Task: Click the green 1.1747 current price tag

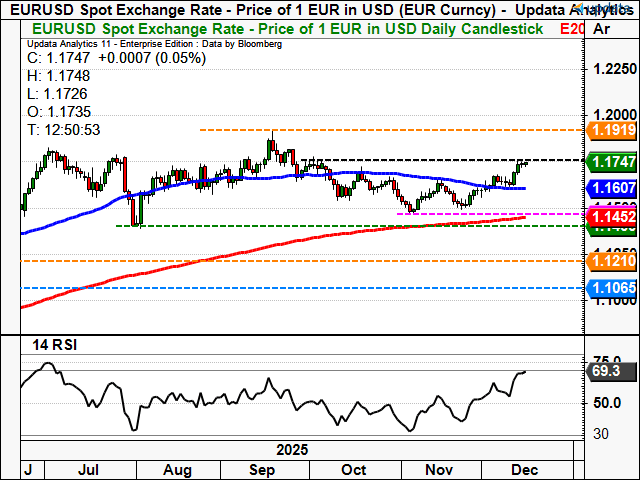Action: pos(608,161)
